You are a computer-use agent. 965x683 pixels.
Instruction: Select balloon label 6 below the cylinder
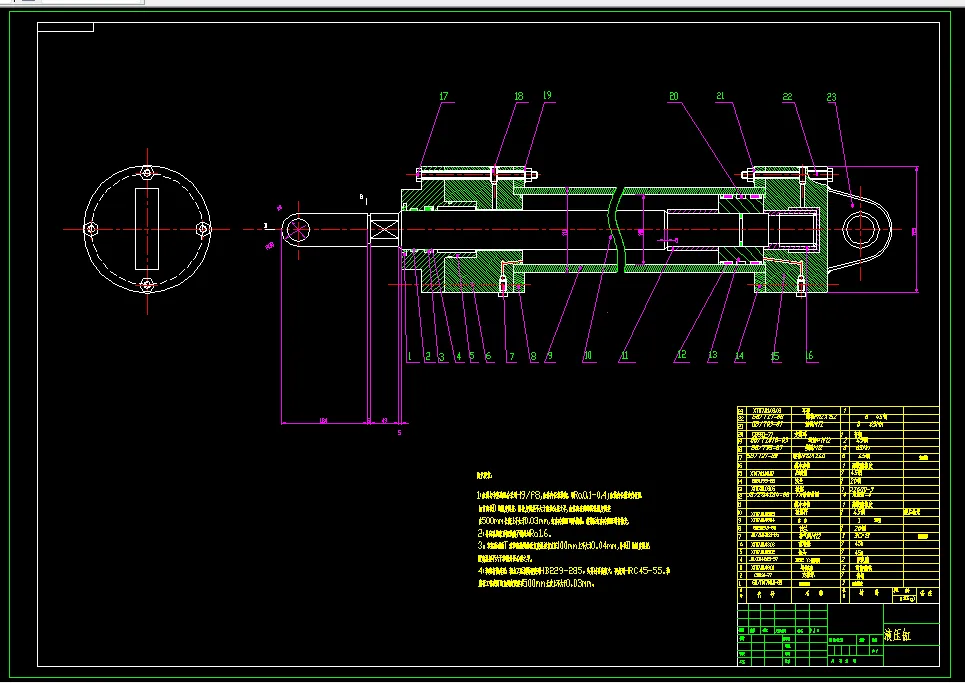(488, 356)
